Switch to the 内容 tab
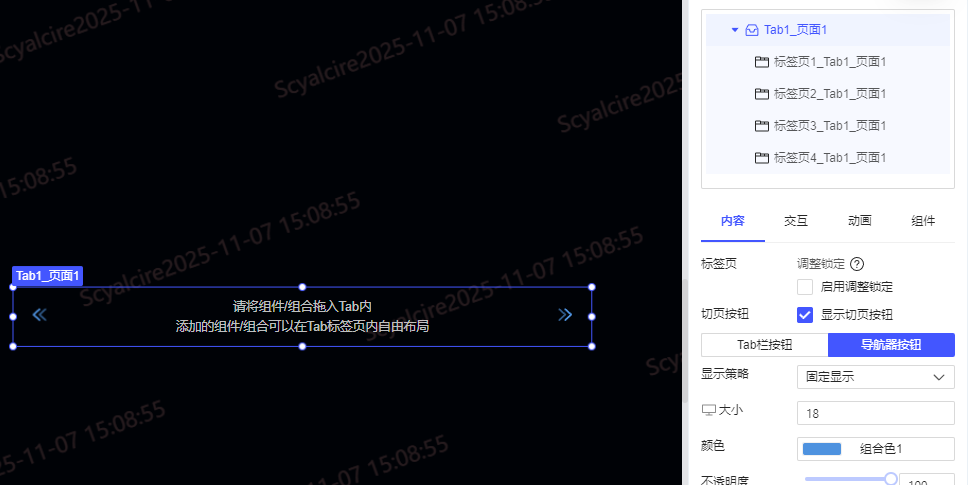This screenshot has height=485, width=968. (733, 221)
